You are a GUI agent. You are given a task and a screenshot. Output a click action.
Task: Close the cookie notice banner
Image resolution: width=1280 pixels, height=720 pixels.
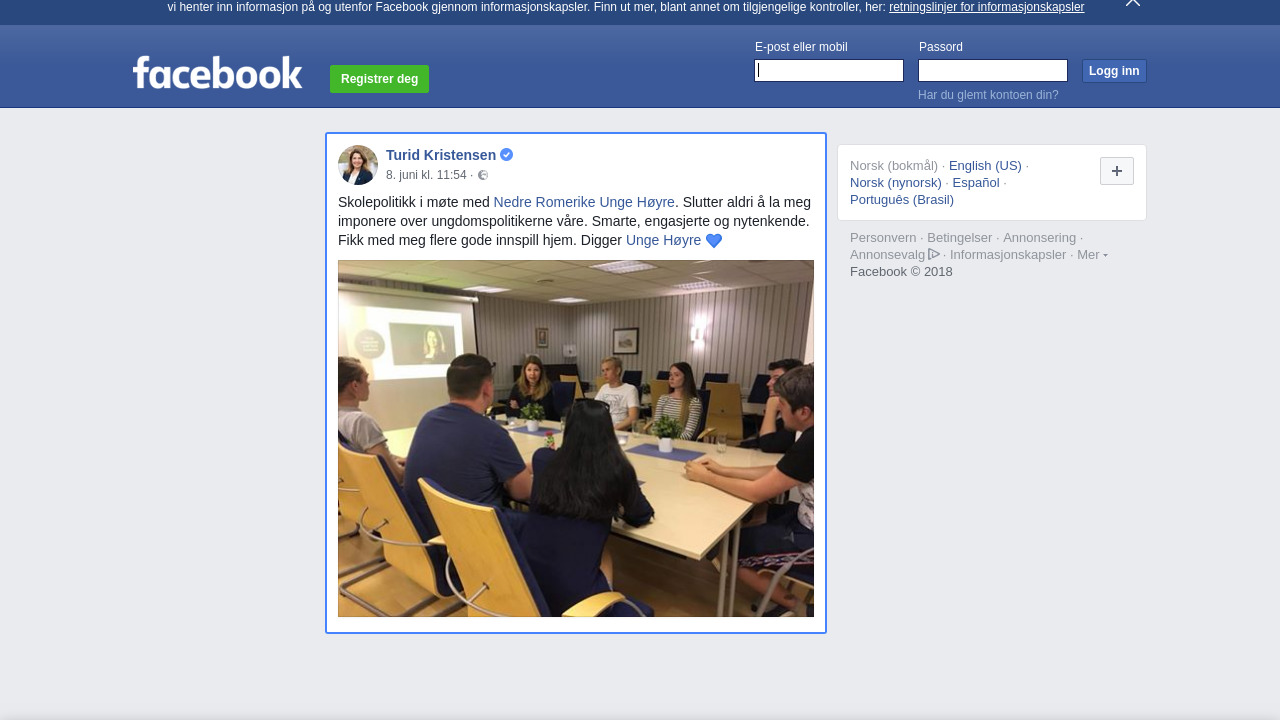click(x=1132, y=3)
